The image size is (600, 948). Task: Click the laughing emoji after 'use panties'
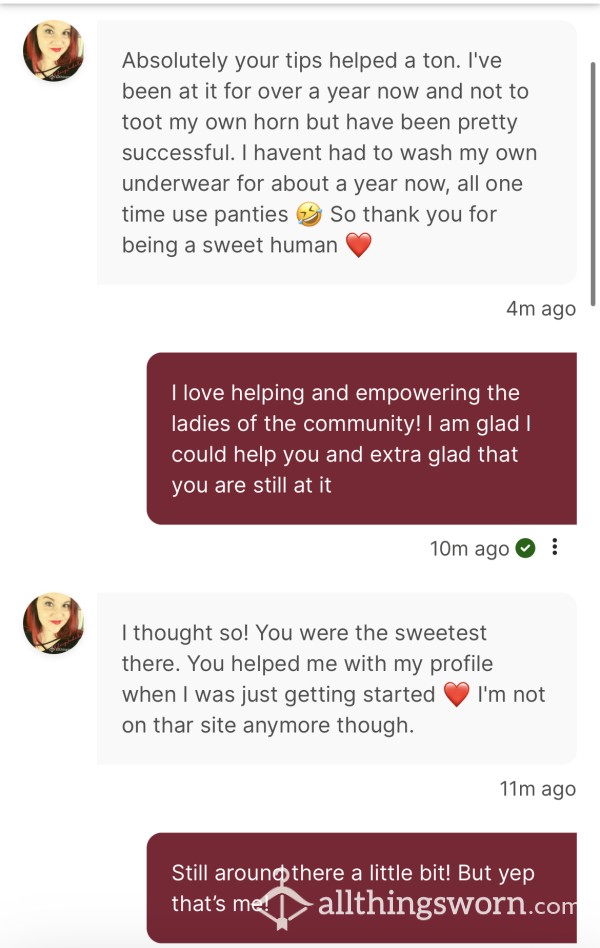(309, 215)
